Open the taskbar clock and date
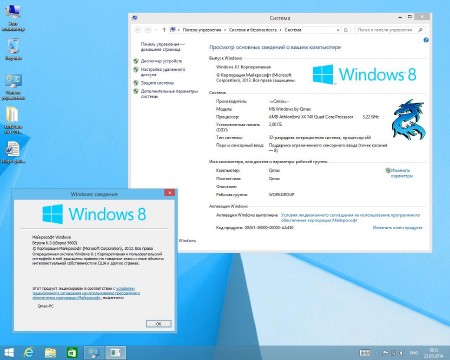The width and height of the screenshot is (450, 360). click(434, 353)
